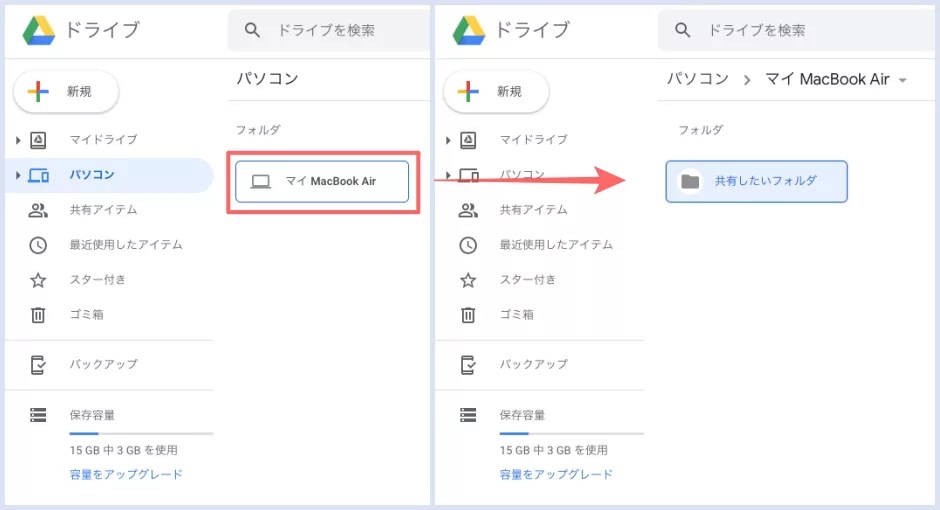Open バックアップ phone icon in right sidebar
Screen dimensions: 940x510
(468, 364)
